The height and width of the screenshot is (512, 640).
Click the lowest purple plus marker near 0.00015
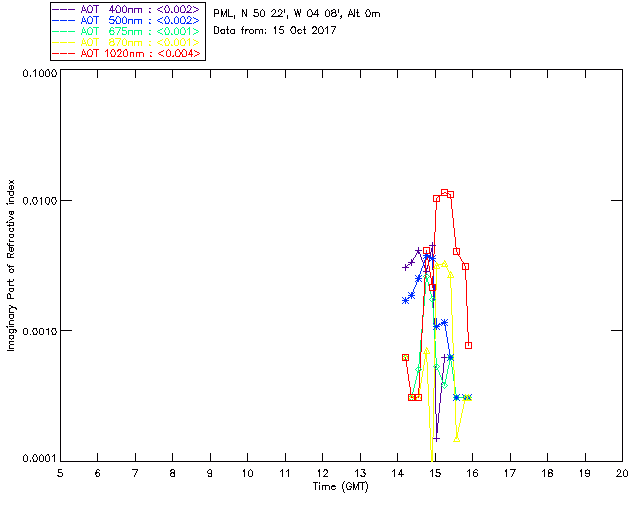point(436,439)
